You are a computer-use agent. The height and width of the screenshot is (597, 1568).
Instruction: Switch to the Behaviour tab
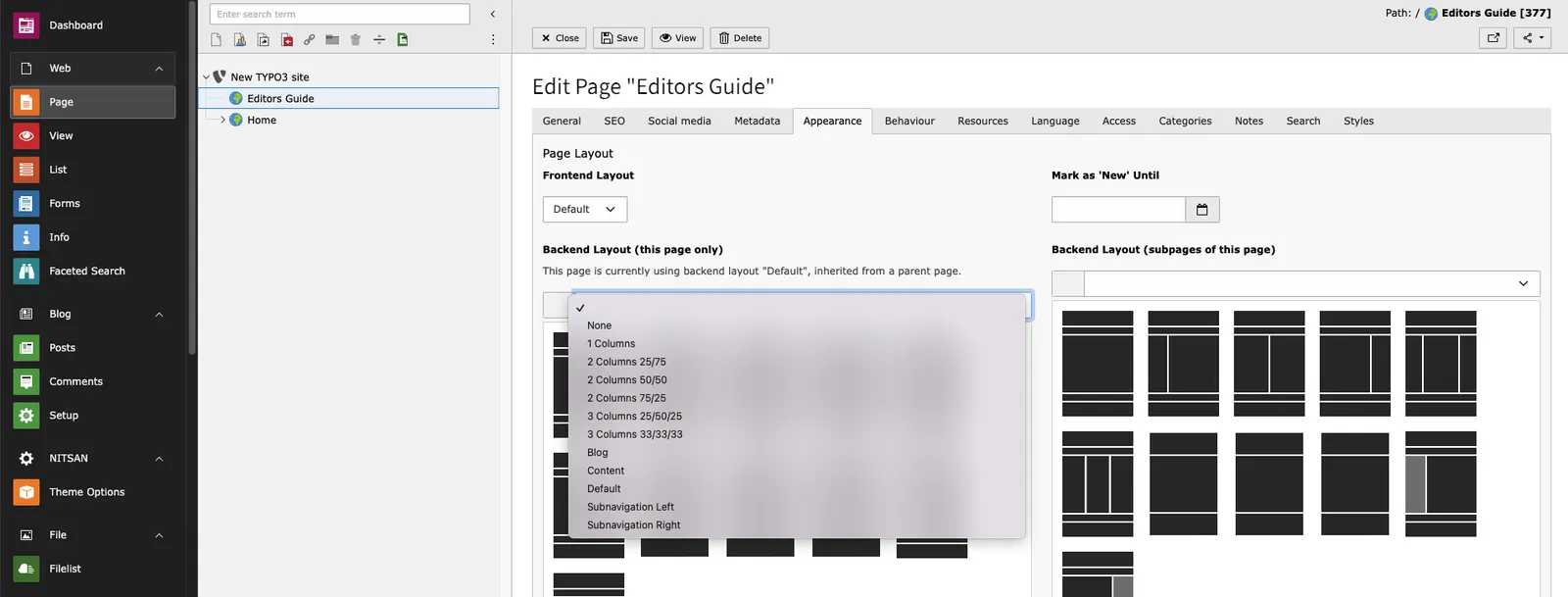pyautogui.click(x=909, y=122)
